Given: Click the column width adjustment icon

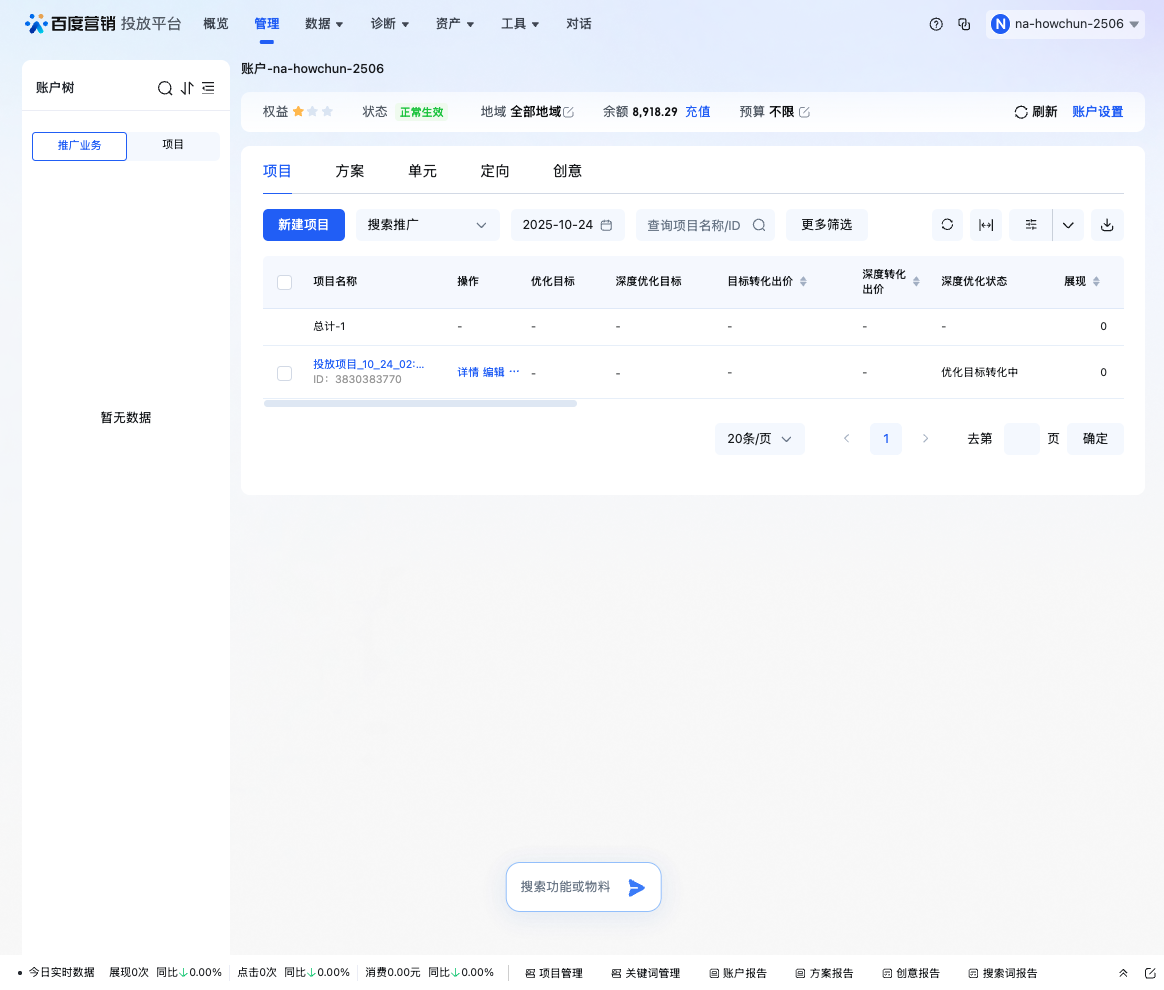Looking at the screenshot, I should tap(986, 225).
